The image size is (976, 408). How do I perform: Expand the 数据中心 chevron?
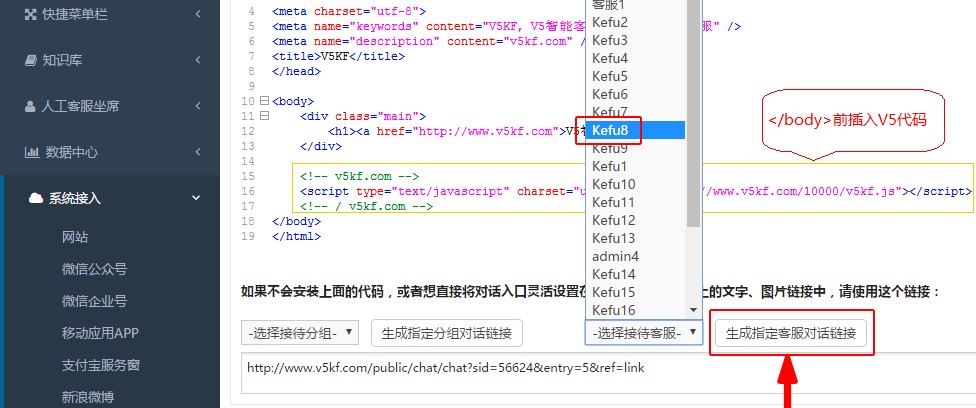(198, 152)
